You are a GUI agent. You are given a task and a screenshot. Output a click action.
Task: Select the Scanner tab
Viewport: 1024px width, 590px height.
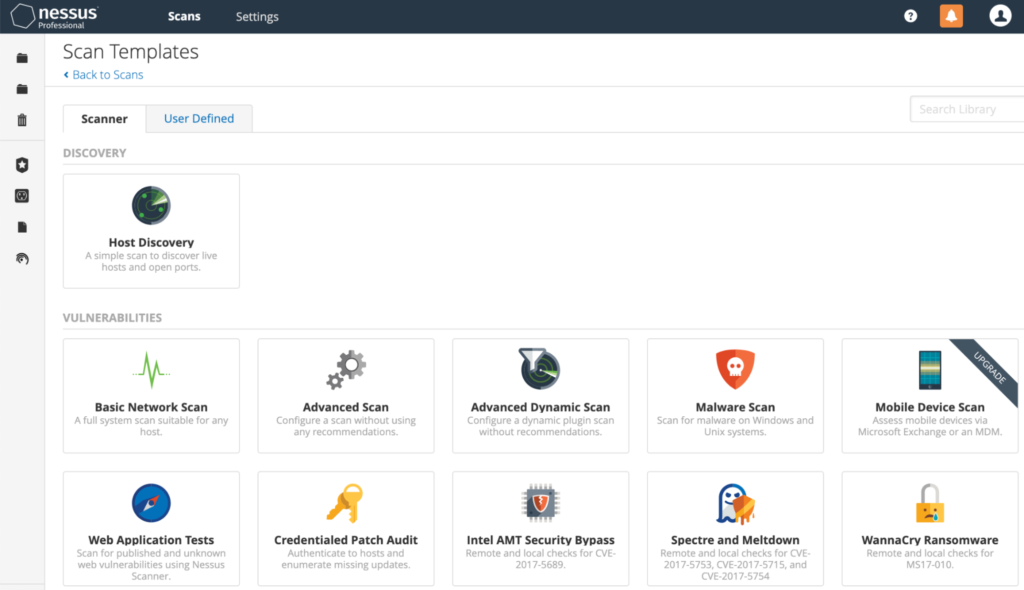click(104, 119)
